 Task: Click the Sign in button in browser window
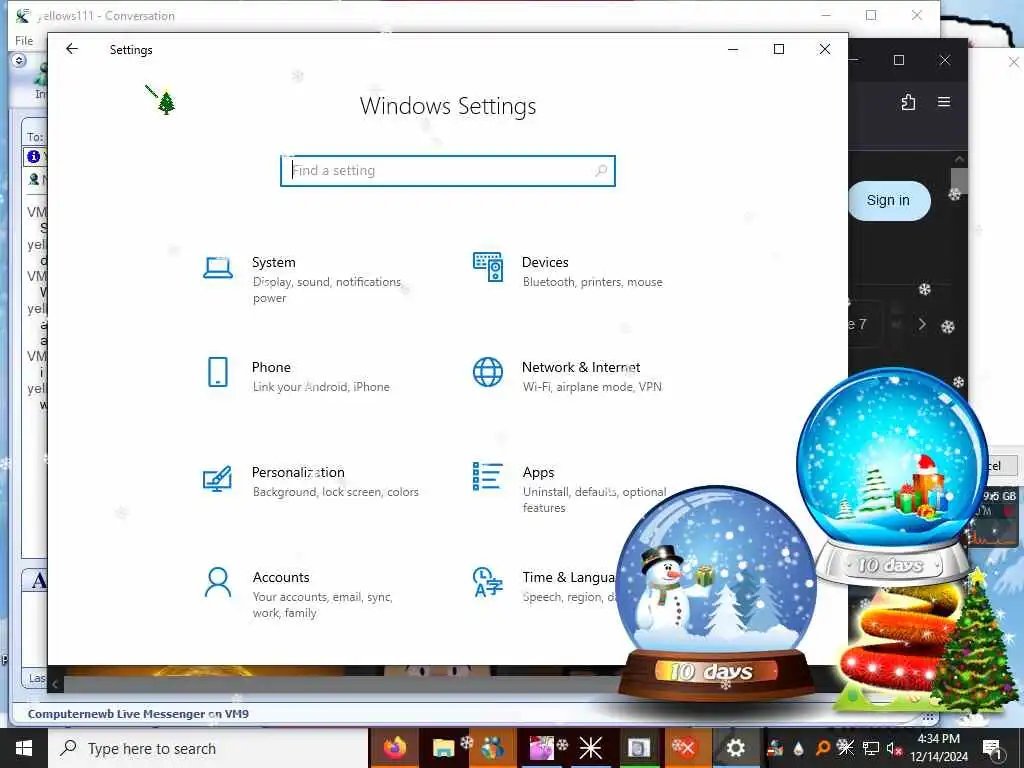click(x=888, y=200)
